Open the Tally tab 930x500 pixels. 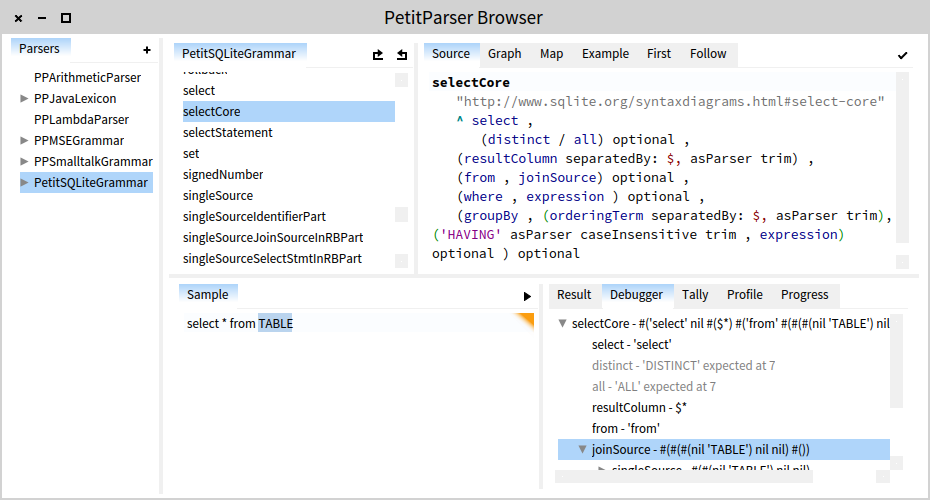695,294
